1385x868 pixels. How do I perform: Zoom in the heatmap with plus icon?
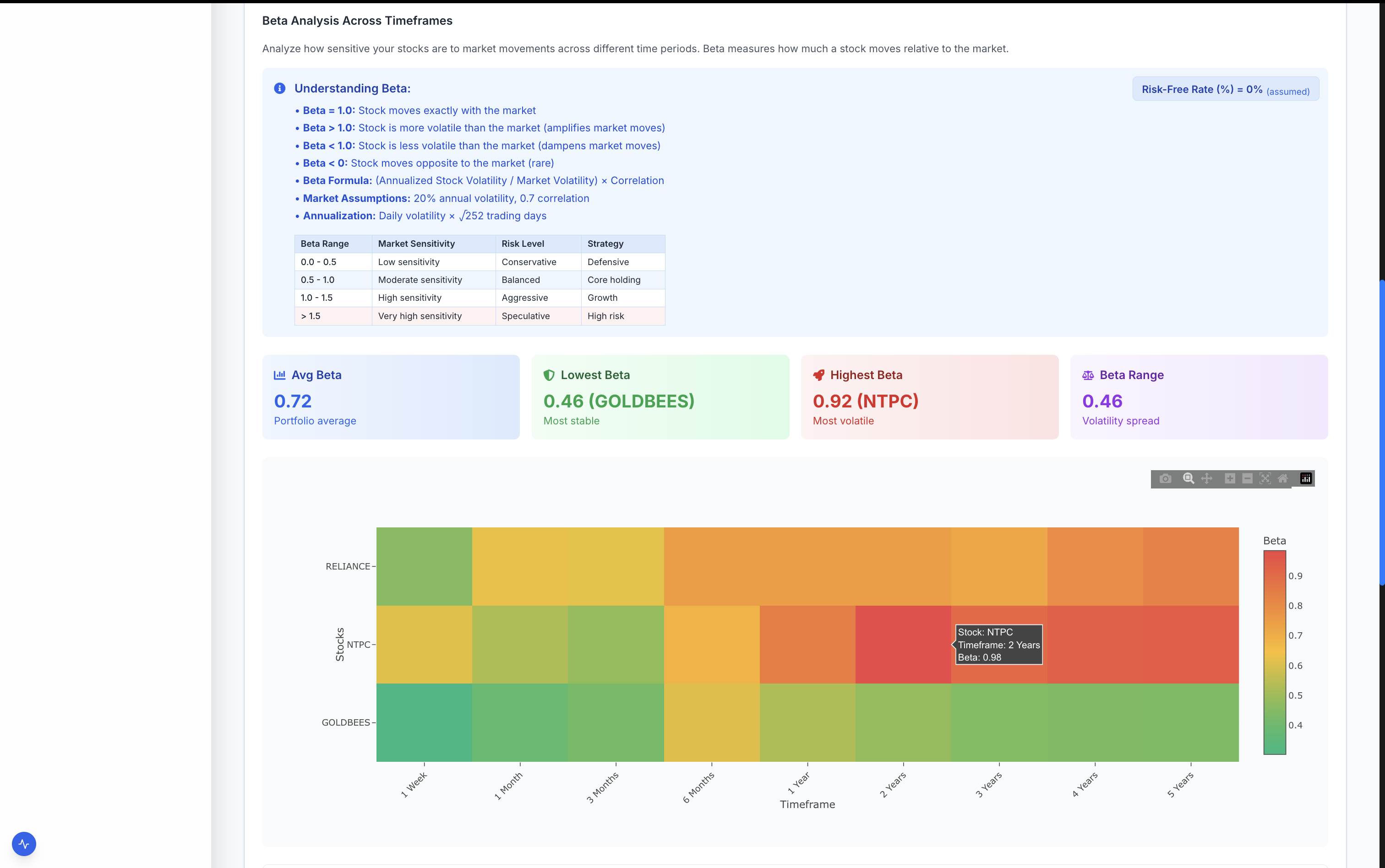pyautogui.click(x=1230, y=479)
